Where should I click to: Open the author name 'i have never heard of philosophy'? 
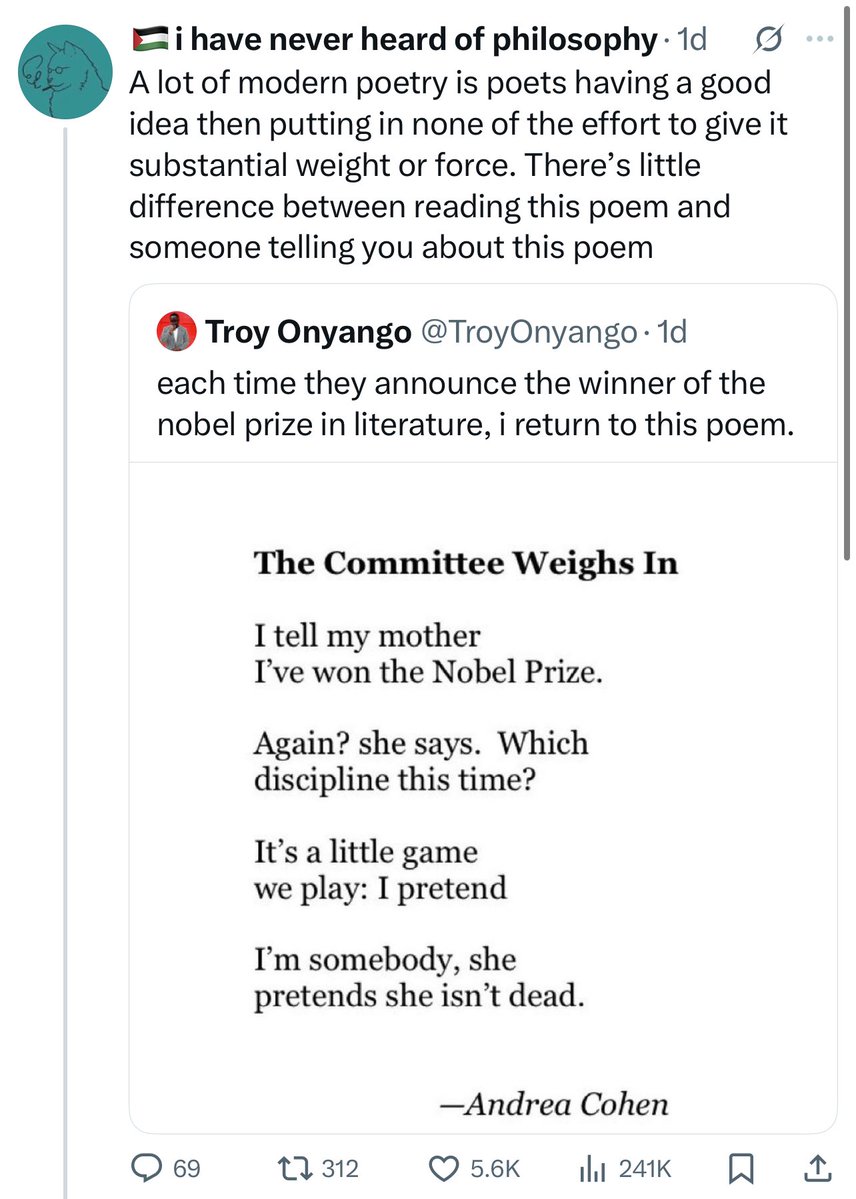point(416,40)
